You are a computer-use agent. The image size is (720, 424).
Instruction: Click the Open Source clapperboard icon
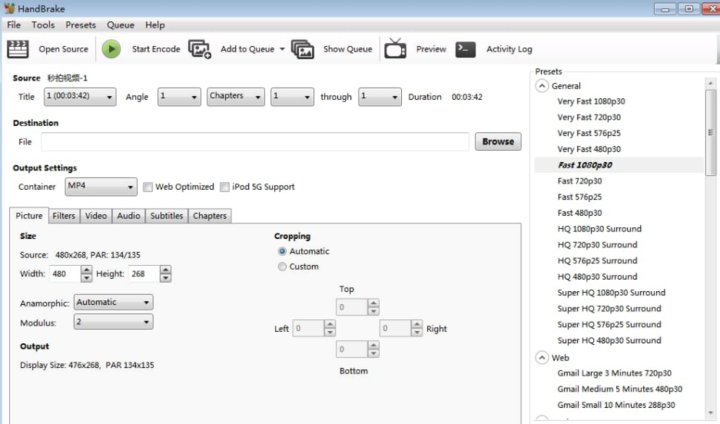pyautogui.click(x=17, y=49)
